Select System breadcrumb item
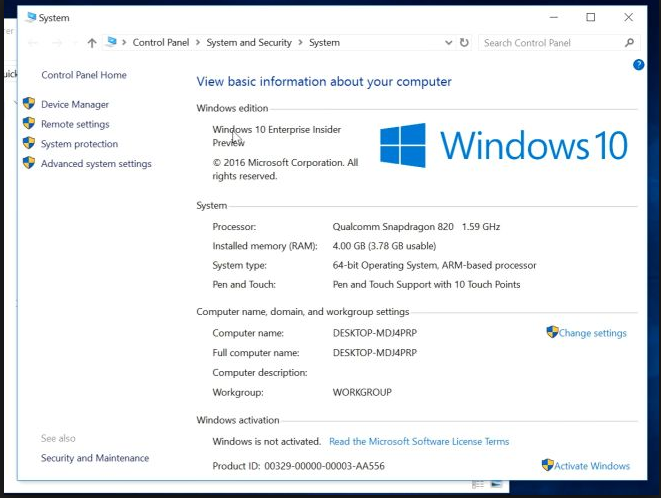Screen dimensions: 661x498 coord(324,43)
